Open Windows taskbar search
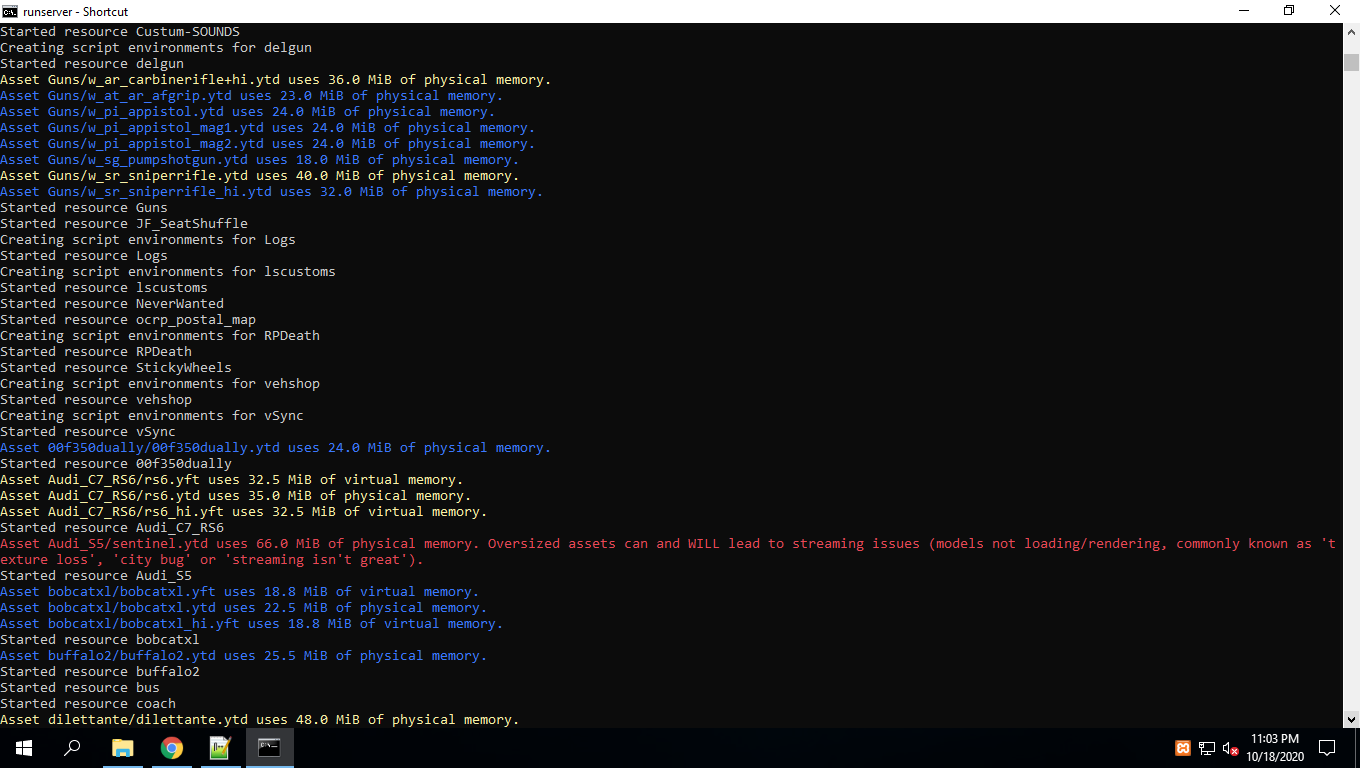 click(x=72, y=748)
